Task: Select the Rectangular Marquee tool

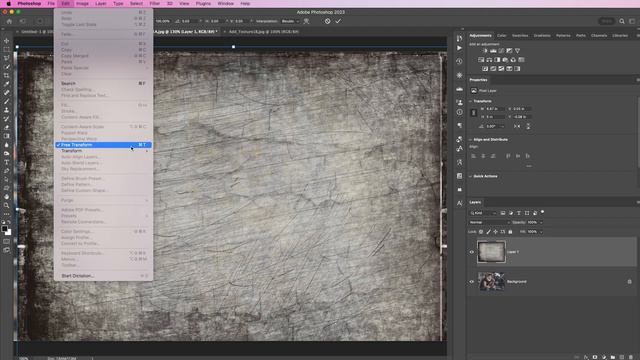Action: [x=7, y=49]
